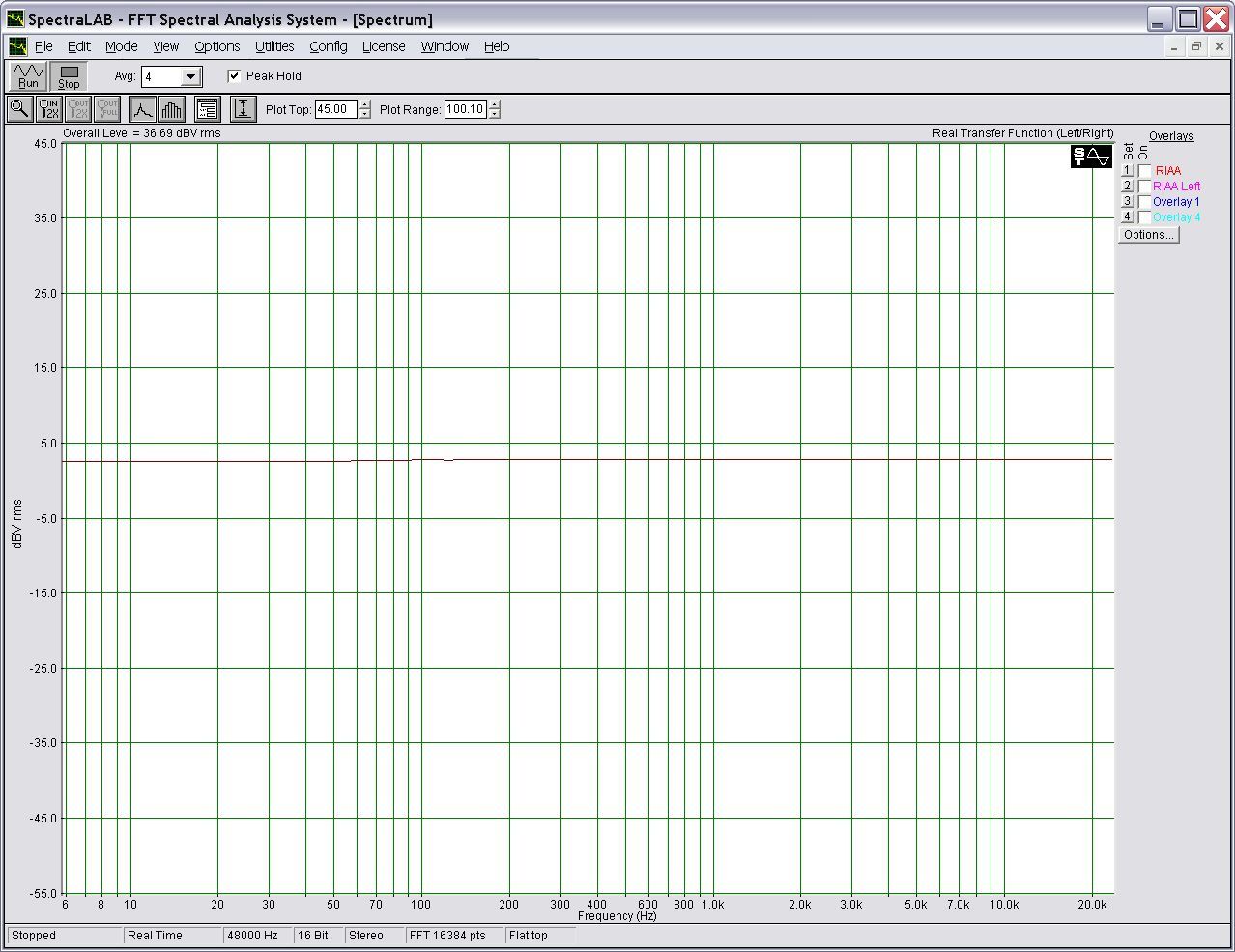The height and width of the screenshot is (952, 1235).
Task: Click the SpectraLAB icon in the title bar
Action: [x=15, y=19]
